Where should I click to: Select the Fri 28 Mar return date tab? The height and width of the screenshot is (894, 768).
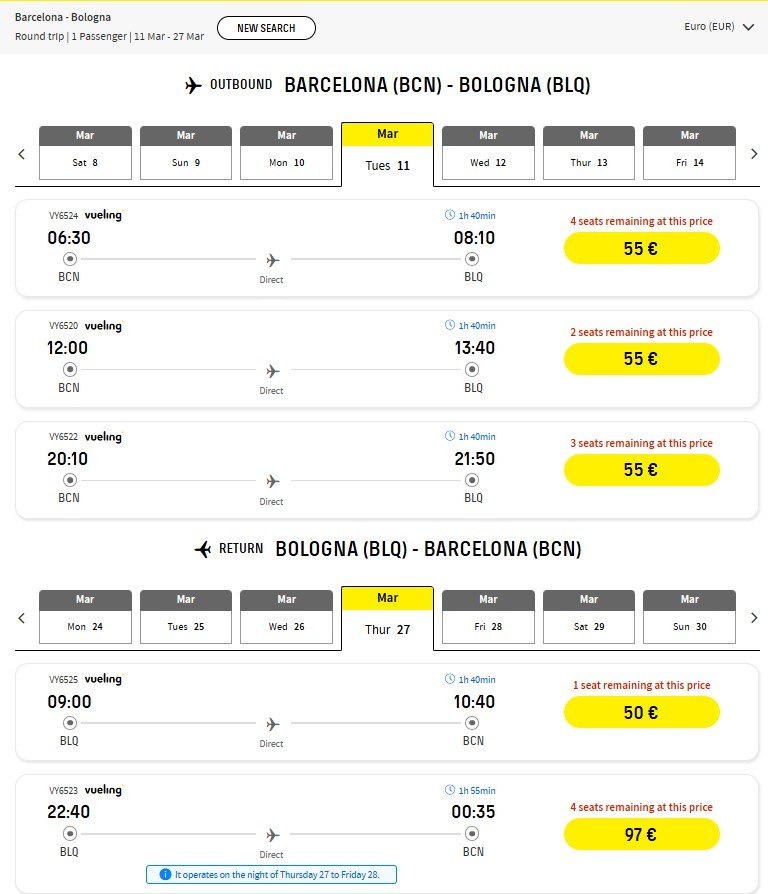coord(488,617)
